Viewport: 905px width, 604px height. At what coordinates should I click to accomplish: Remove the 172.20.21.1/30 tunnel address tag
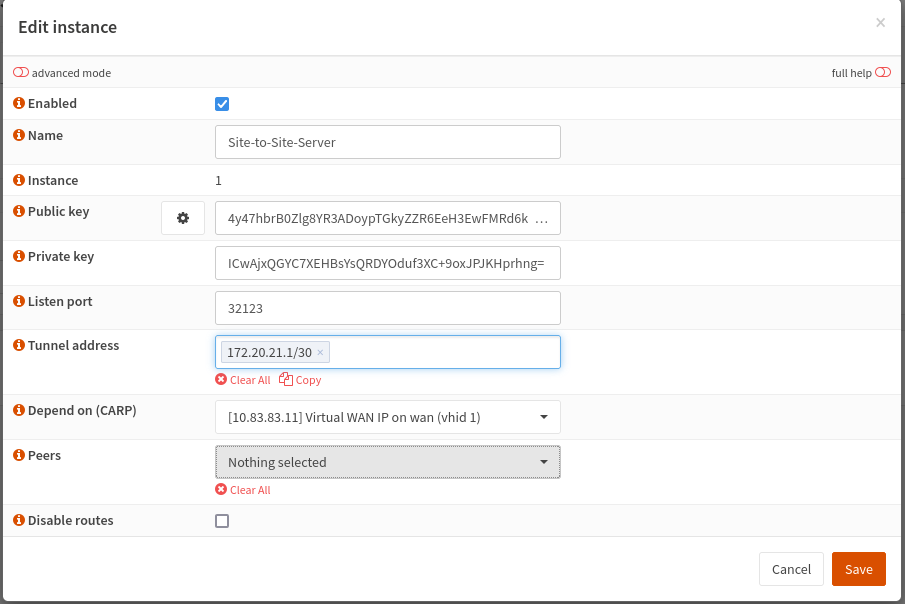[x=320, y=353]
